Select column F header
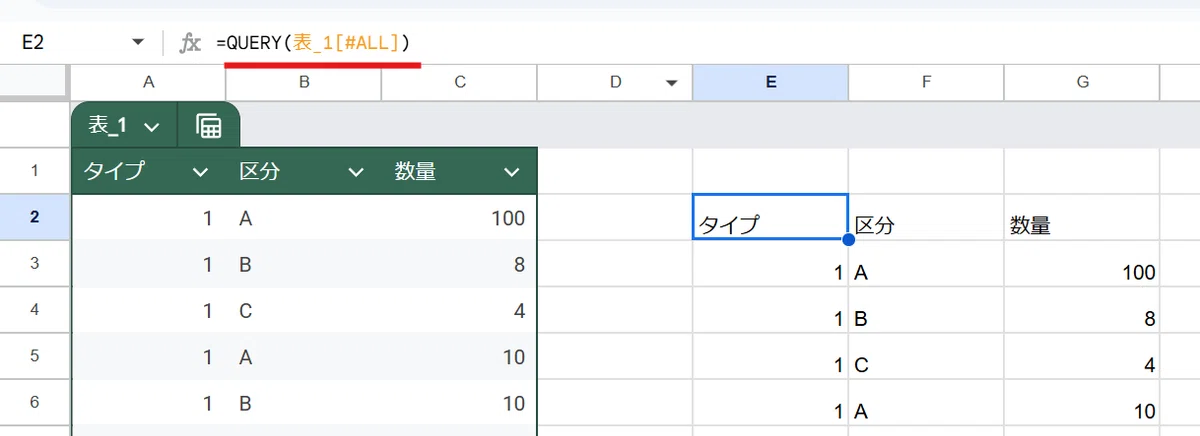 926,83
